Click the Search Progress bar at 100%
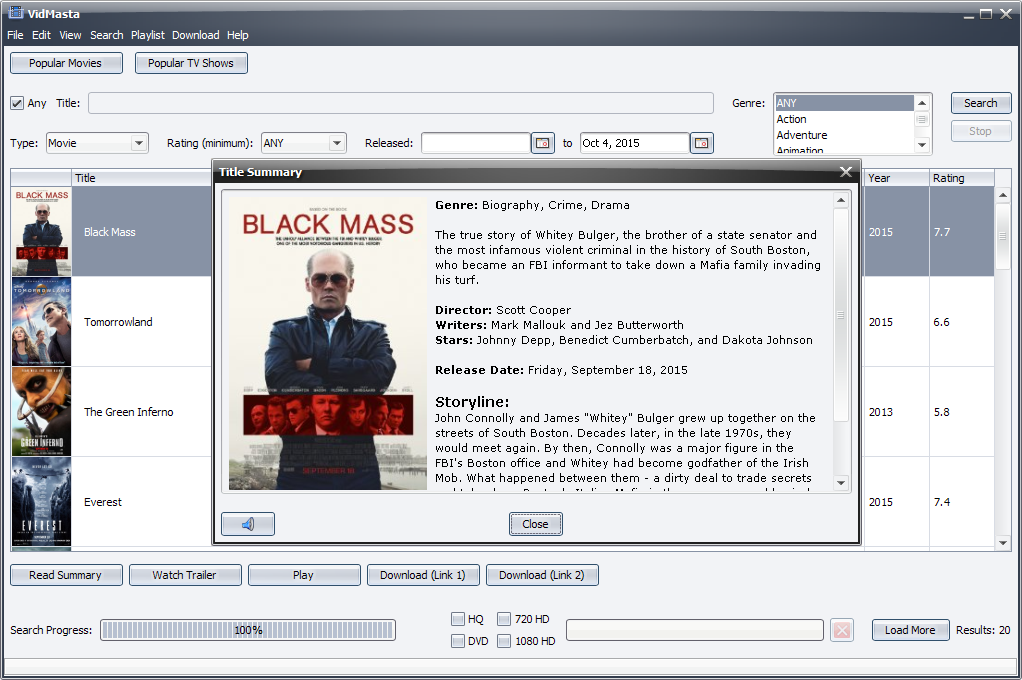The image size is (1022, 680). (x=248, y=630)
